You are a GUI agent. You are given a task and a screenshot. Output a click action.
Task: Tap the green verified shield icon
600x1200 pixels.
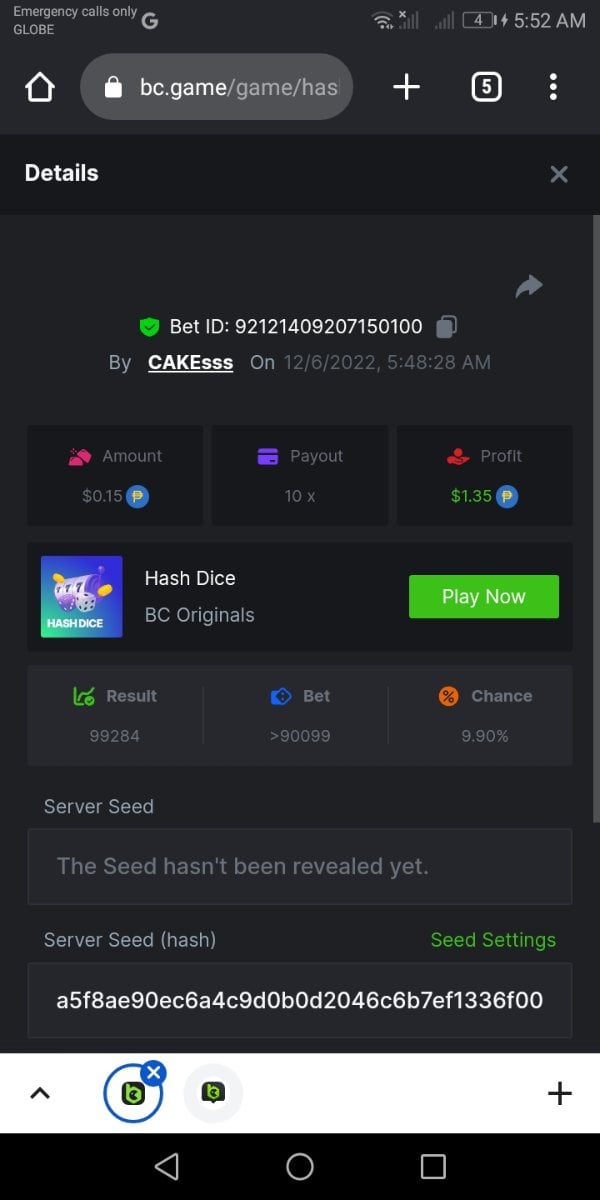pos(149,326)
